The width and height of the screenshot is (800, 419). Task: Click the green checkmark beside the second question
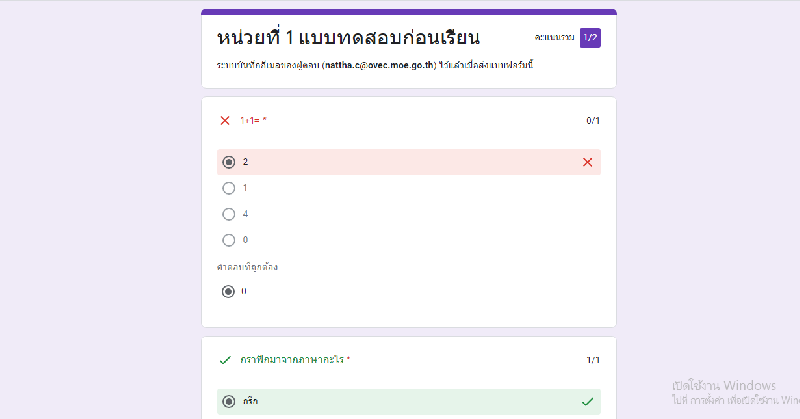tap(225, 359)
